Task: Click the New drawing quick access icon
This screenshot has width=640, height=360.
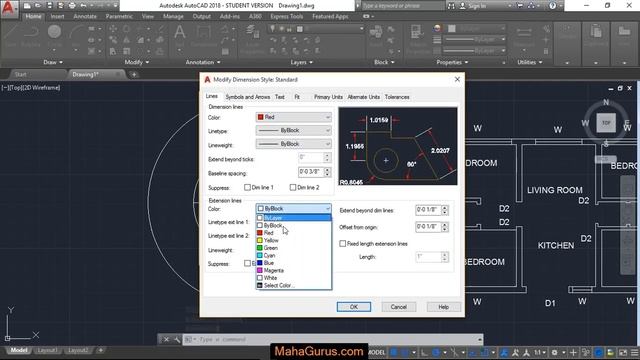Action: [x=27, y=6]
